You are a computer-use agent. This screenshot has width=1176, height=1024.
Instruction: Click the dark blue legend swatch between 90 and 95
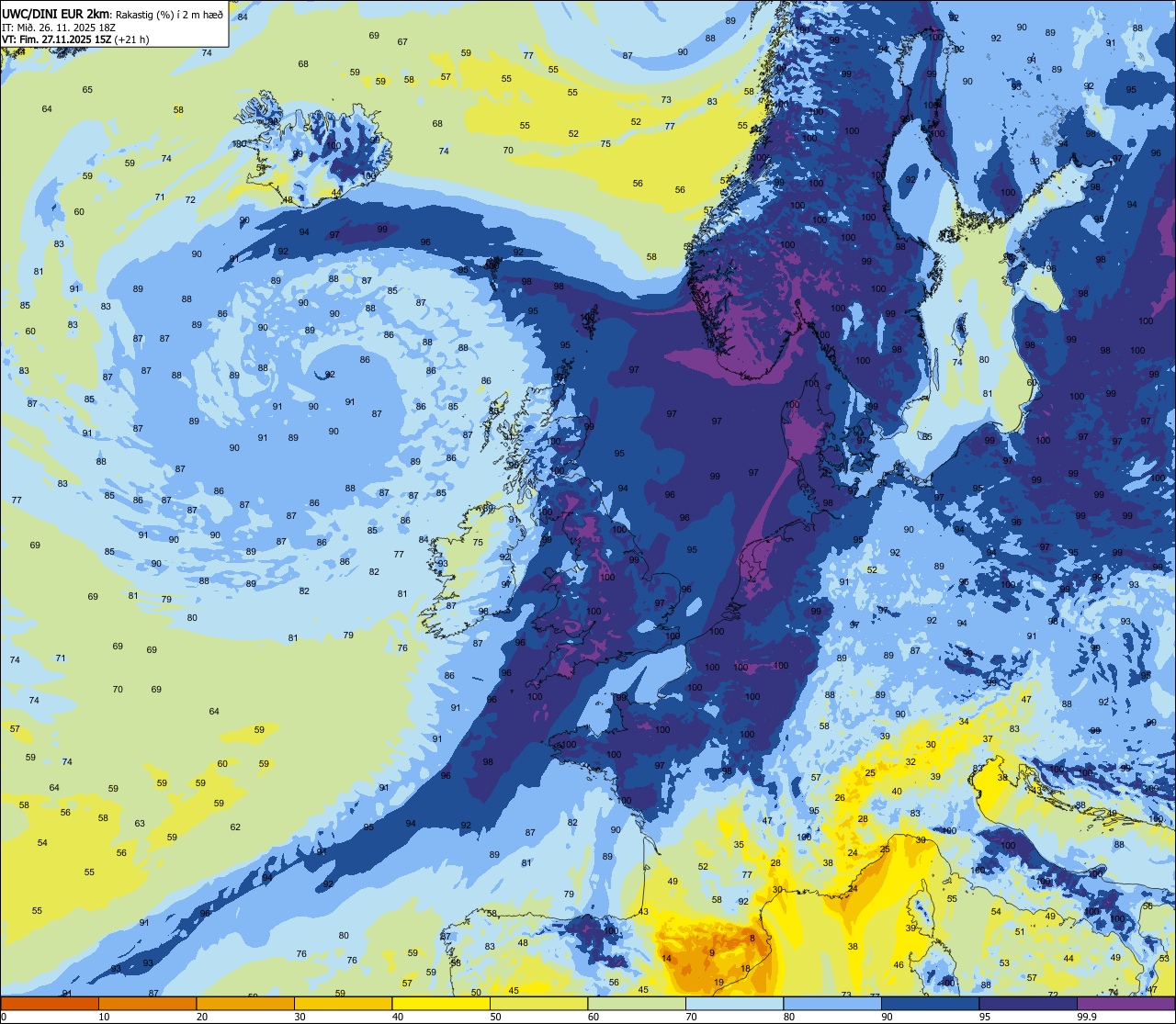coord(930,1003)
